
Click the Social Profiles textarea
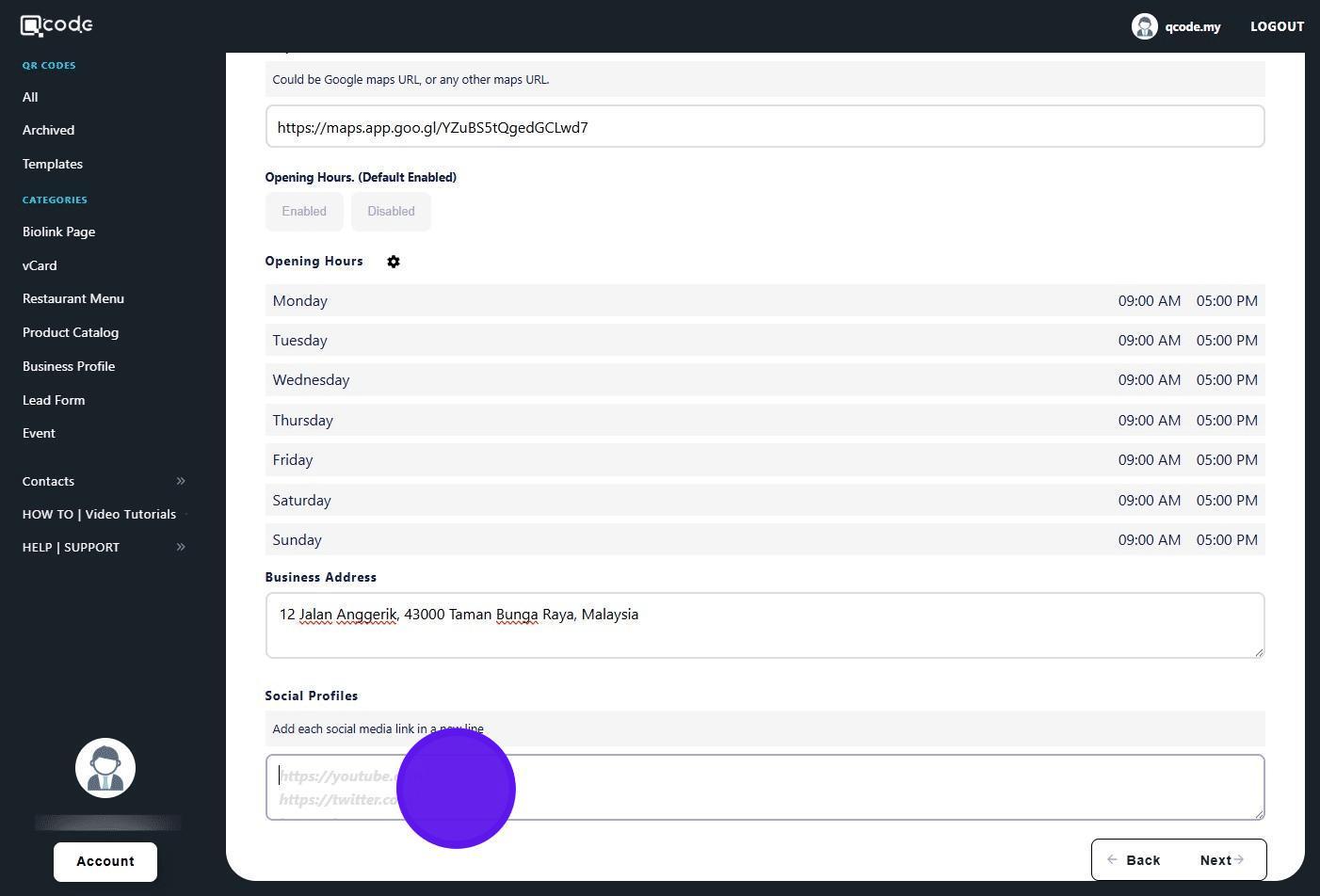point(765,787)
